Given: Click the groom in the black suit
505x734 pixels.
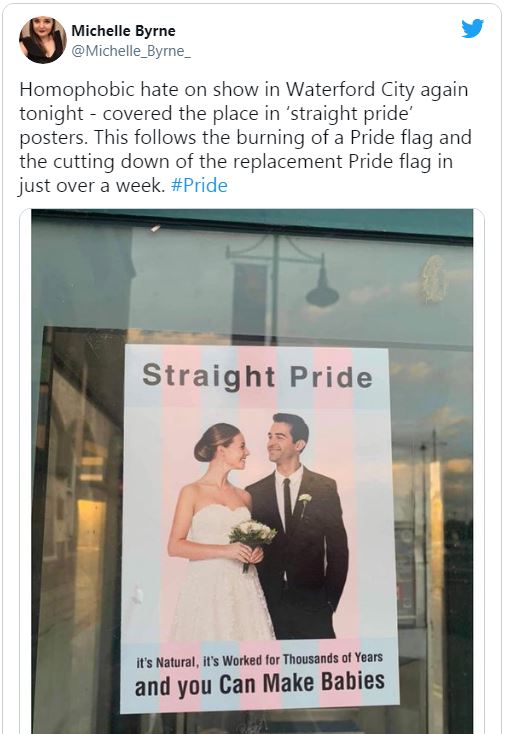Looking at the screenshot, I should [298, 526].
